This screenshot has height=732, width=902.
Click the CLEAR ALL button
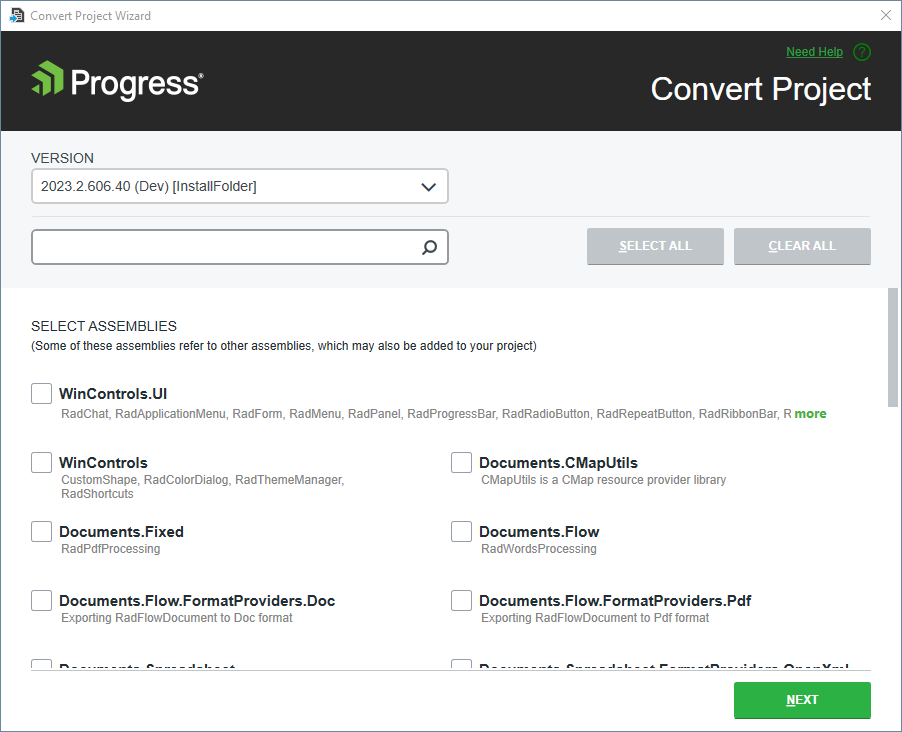coord(802,246)
